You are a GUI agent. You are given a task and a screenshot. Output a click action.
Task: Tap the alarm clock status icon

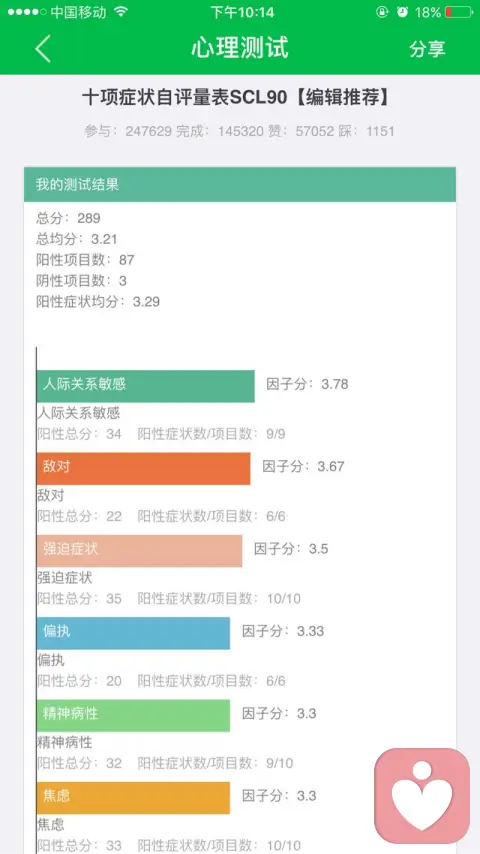pos(402,12)
